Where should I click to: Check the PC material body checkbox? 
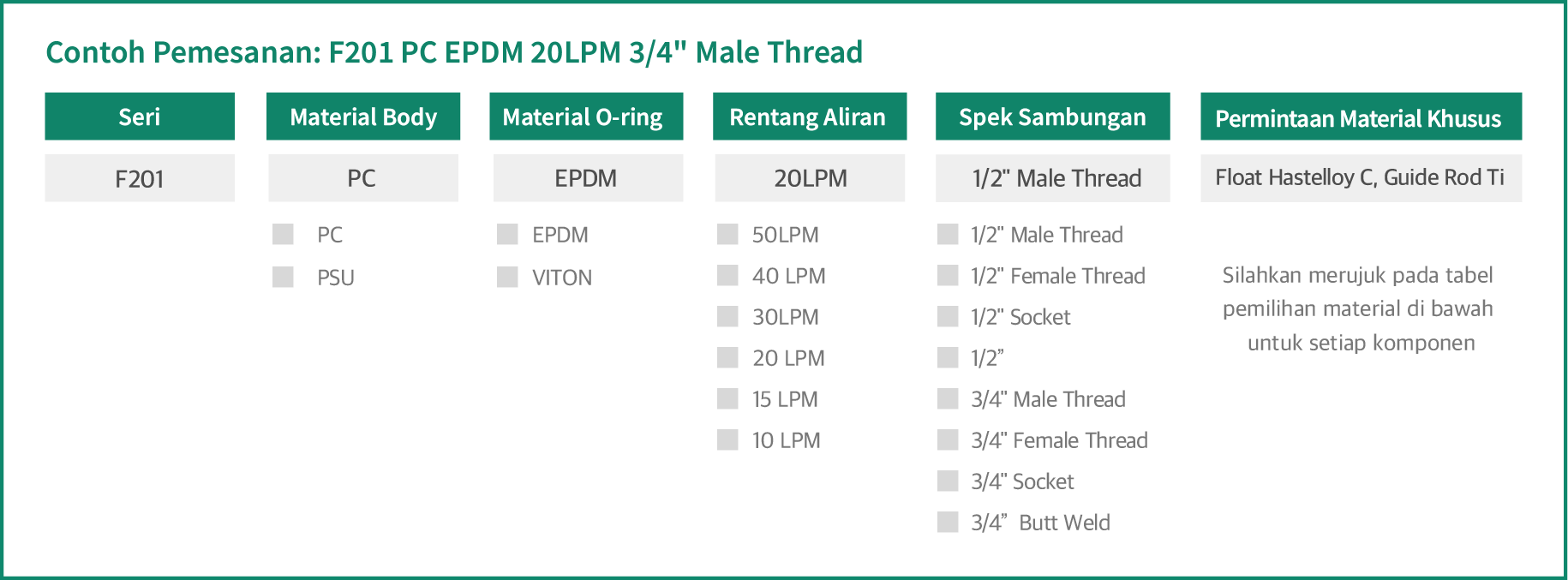click(283, 234)
